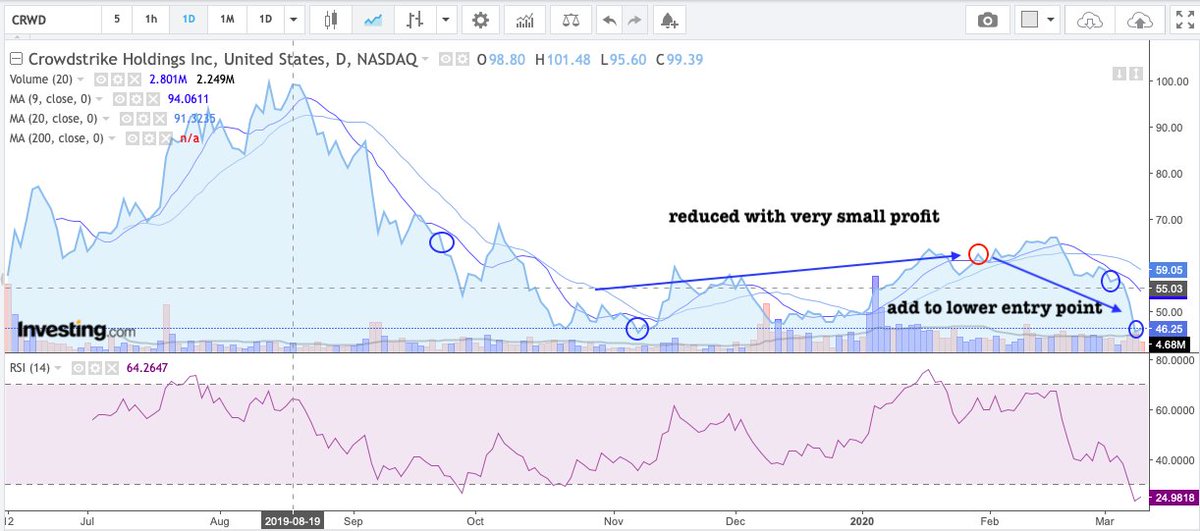Viewport: 1200px width, 531px height.
Task: Click 46.25 price label on axis
Action: pos(1169,328)
